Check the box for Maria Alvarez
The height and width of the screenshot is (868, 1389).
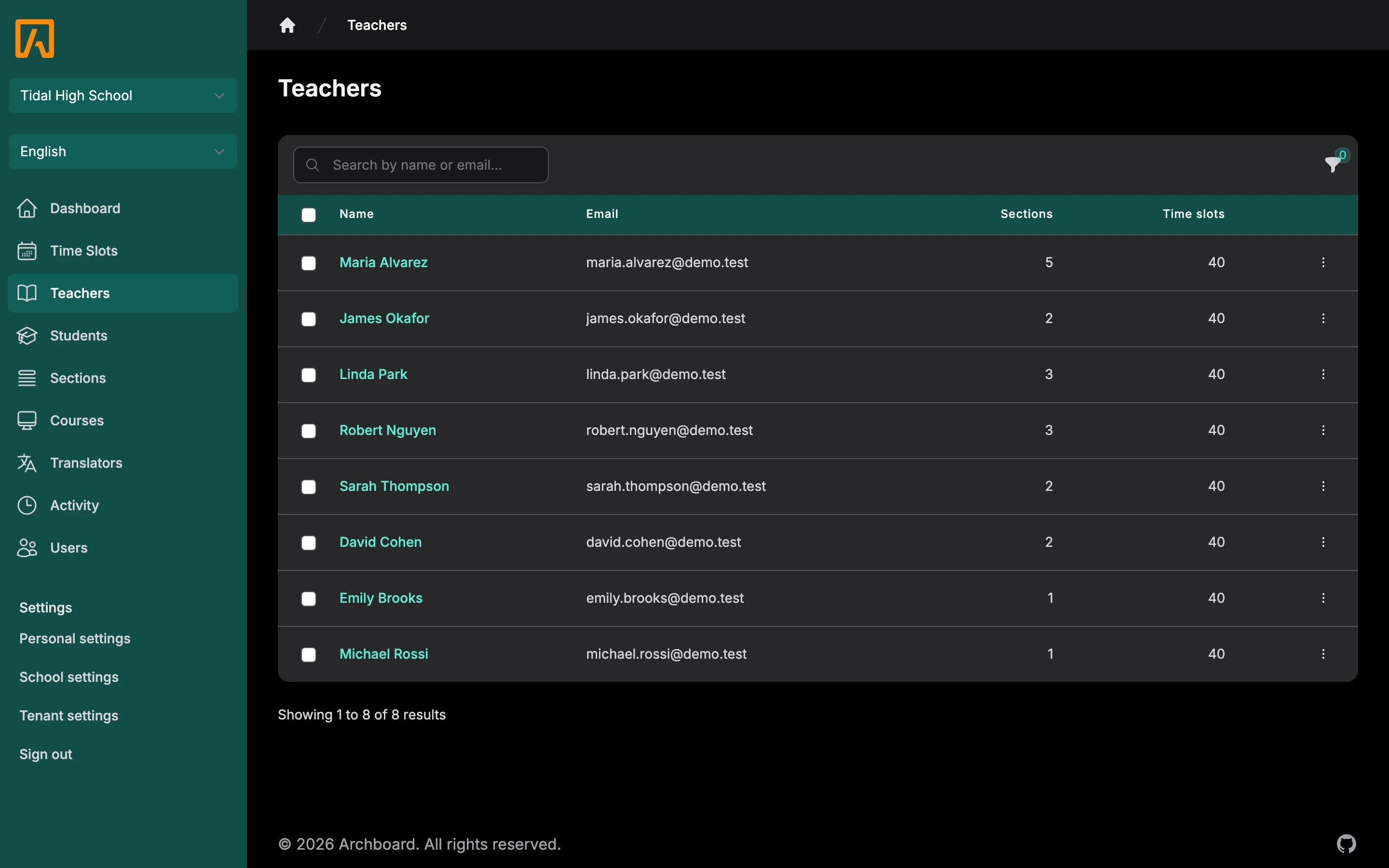click(309, 263)
